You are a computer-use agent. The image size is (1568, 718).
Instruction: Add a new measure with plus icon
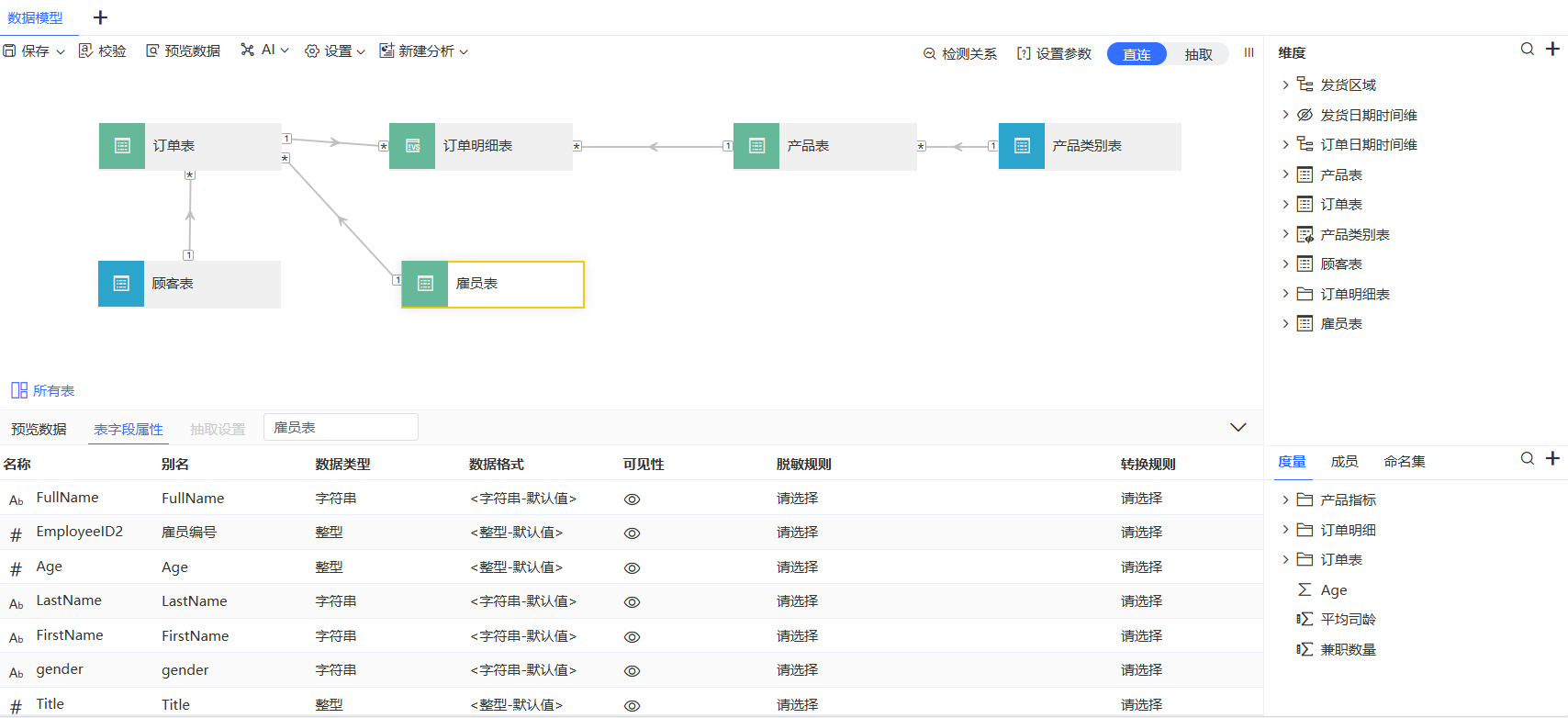[x=1552, y=459]
